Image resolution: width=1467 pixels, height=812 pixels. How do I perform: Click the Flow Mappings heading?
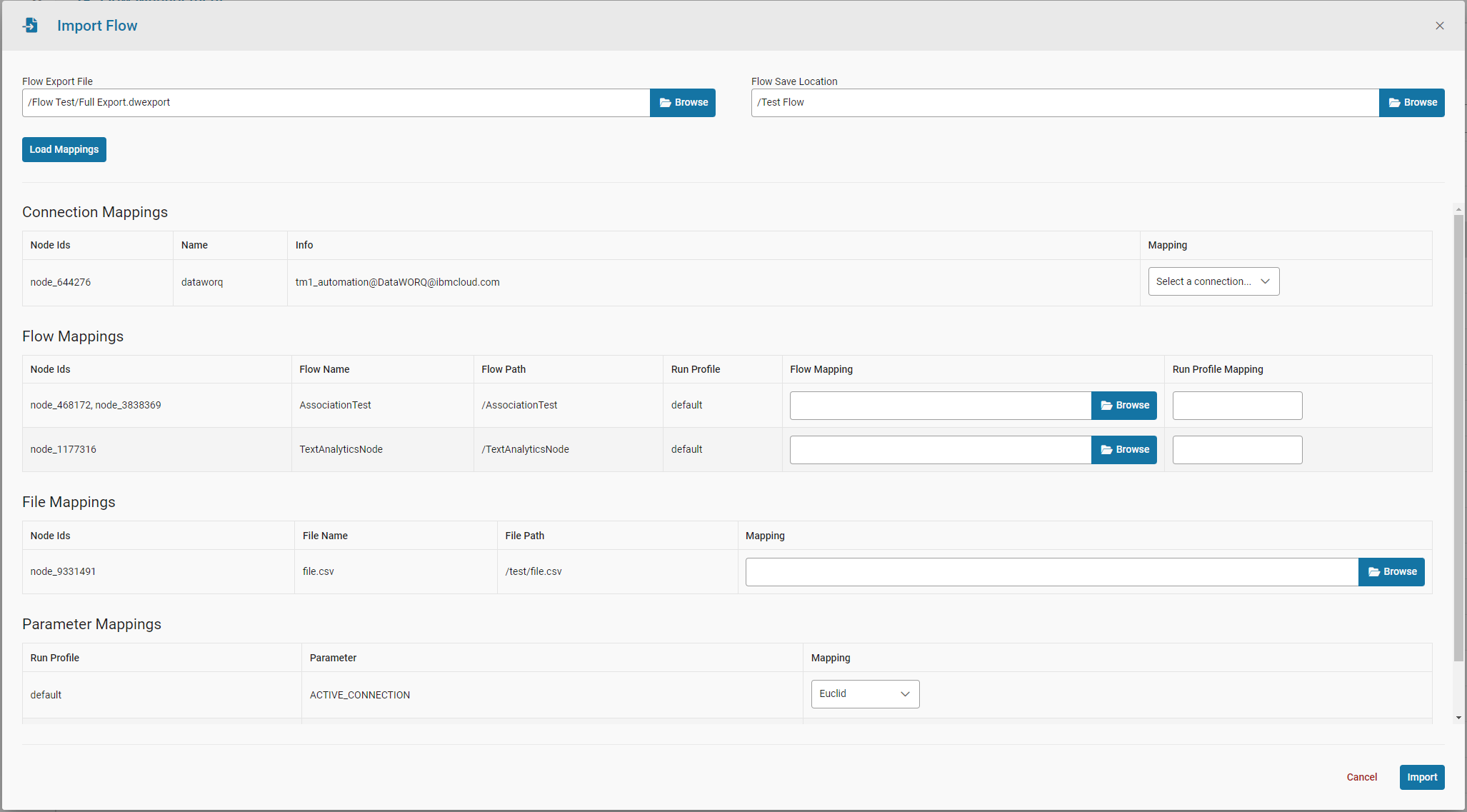(73, 336)
